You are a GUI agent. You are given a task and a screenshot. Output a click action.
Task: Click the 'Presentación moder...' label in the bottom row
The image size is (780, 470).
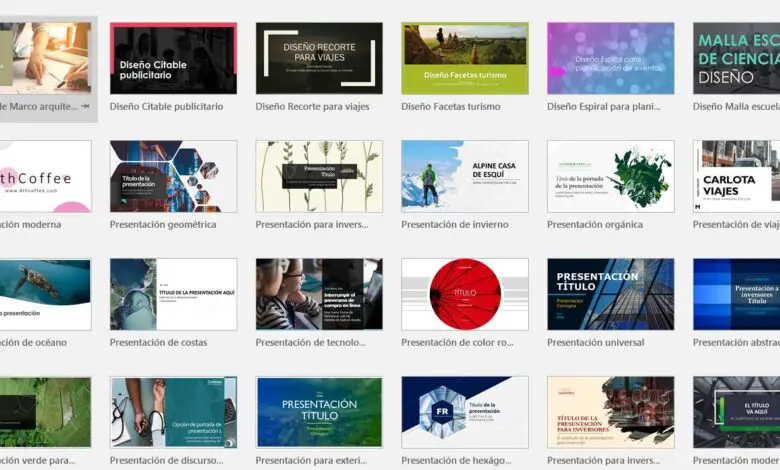point(736,461)
